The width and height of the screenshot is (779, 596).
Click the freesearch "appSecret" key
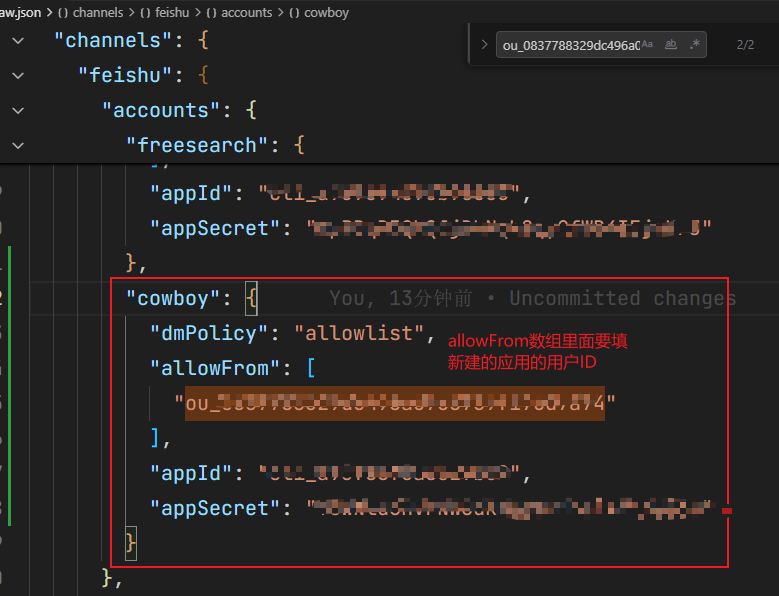(x=215, y=228)
